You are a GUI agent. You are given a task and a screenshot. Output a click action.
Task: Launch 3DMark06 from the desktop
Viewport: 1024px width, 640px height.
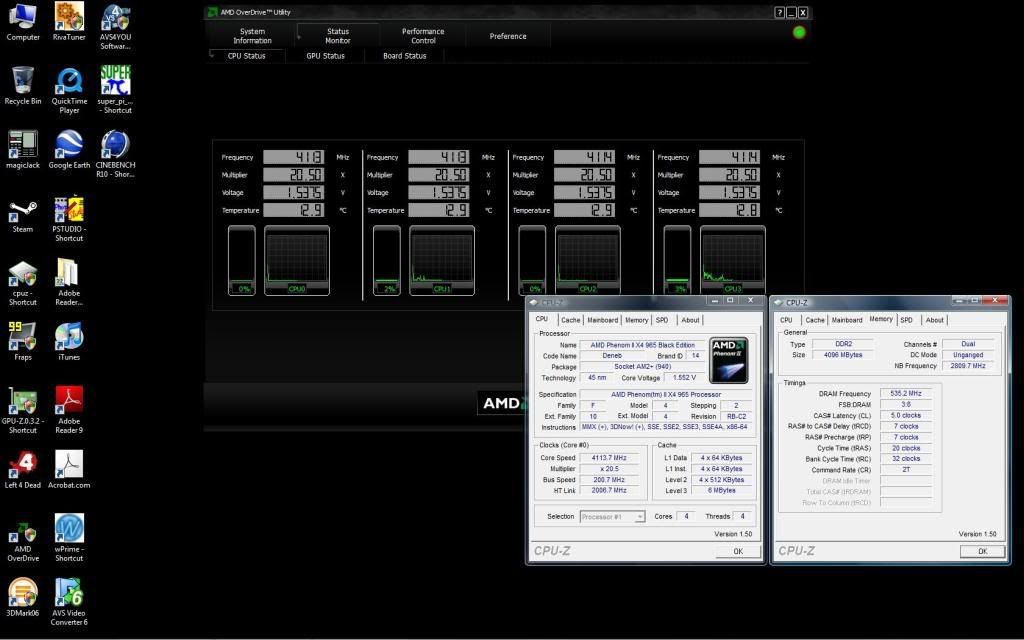(x=23, y=598)
